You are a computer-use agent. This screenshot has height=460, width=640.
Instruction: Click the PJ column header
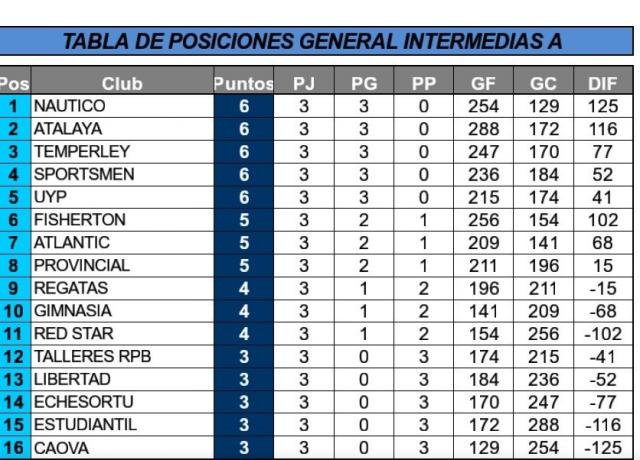coord(304,83)
